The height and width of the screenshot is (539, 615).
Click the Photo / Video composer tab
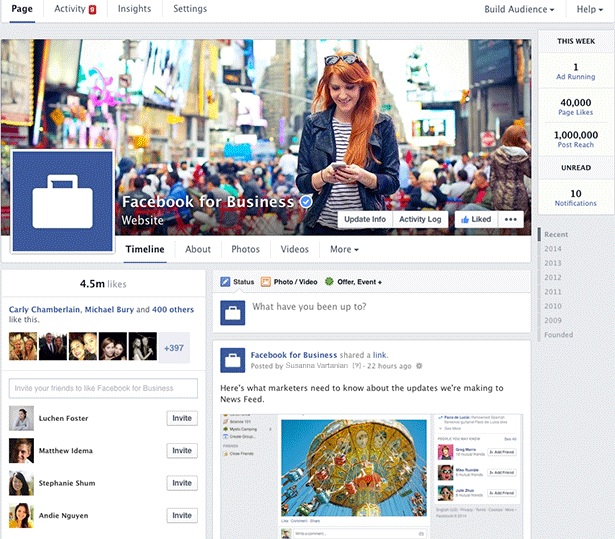pyautogui.click(x=289, y=282)
